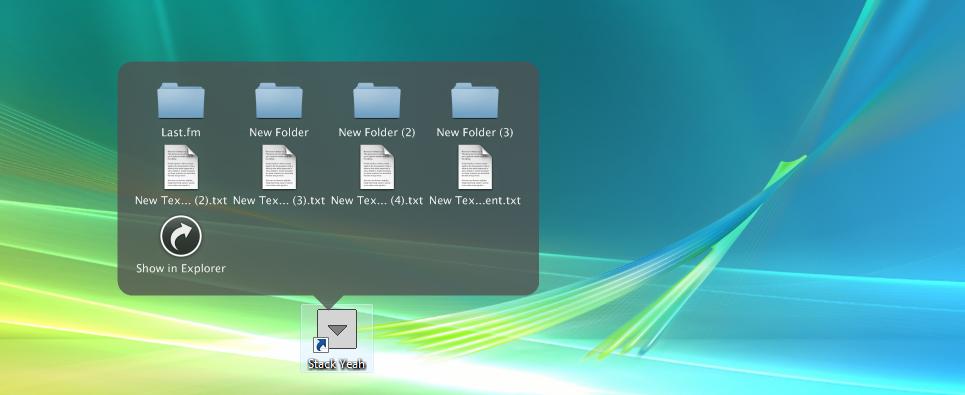Click the Show in Explorer arrow icon
The width and height of the screenshot is (965, 395).
[x=181, y=236]
